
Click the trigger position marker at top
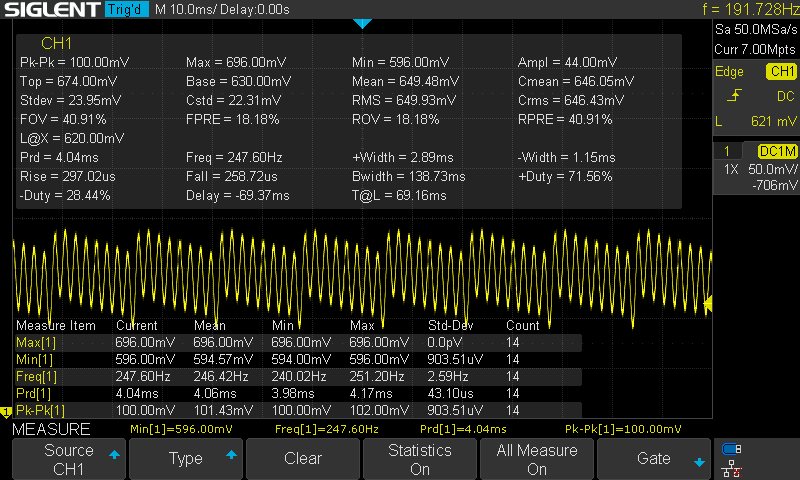point(362,23)
